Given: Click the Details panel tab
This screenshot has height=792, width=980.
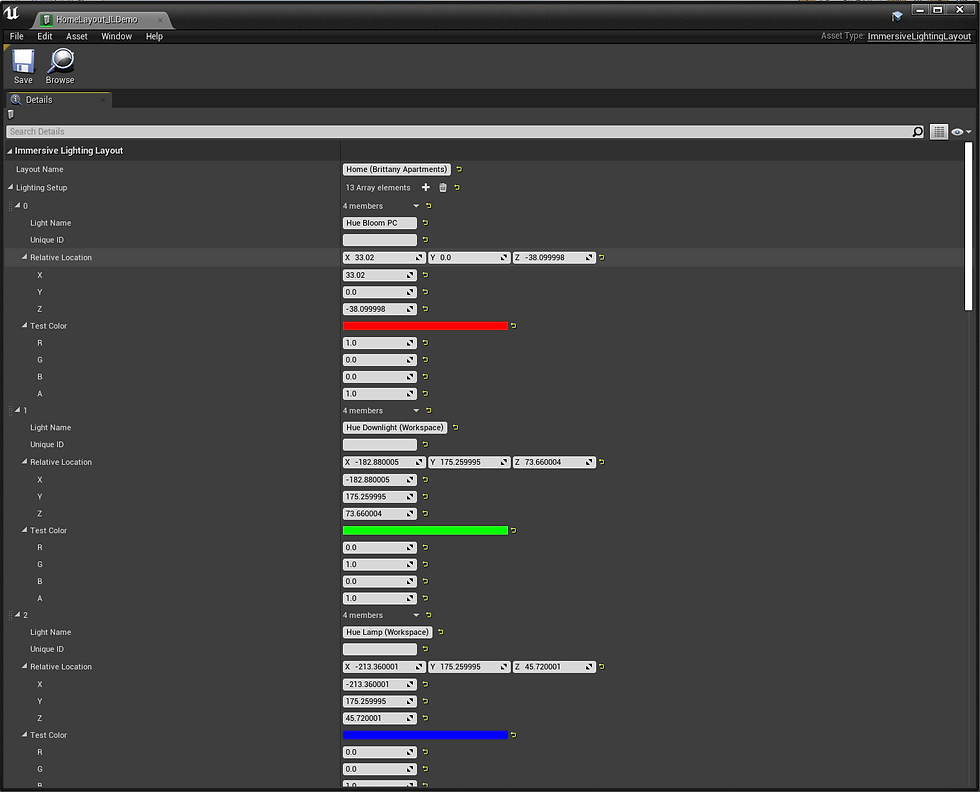Looking at the screenshot, I should [40, 99].
